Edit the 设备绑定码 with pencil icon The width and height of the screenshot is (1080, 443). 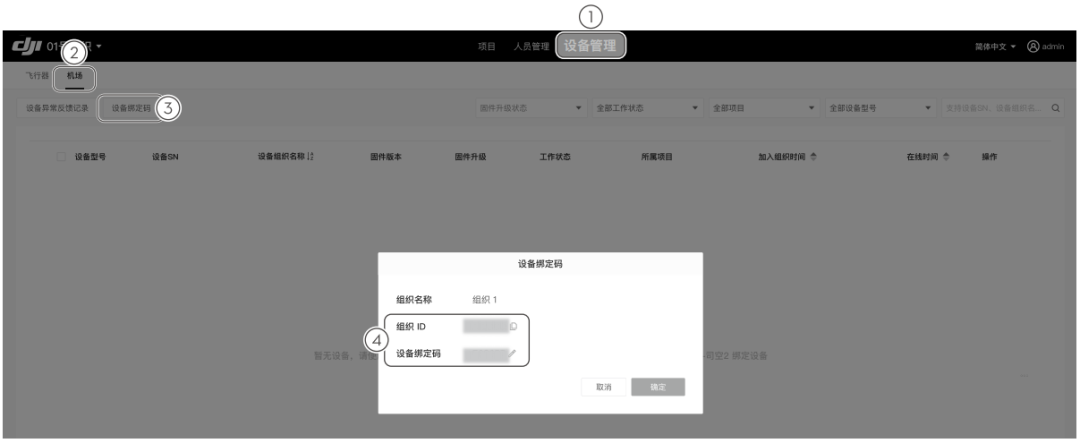(x=512, y=354)
